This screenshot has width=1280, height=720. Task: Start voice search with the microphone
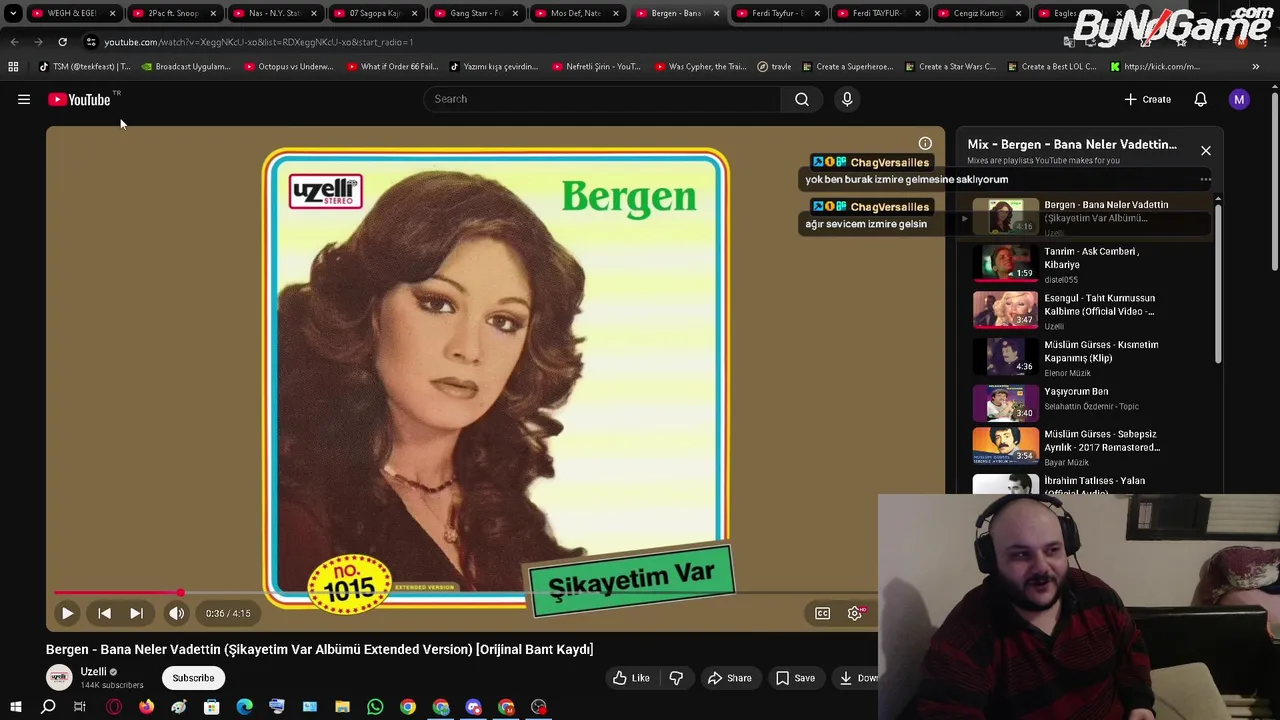(847, 99)
